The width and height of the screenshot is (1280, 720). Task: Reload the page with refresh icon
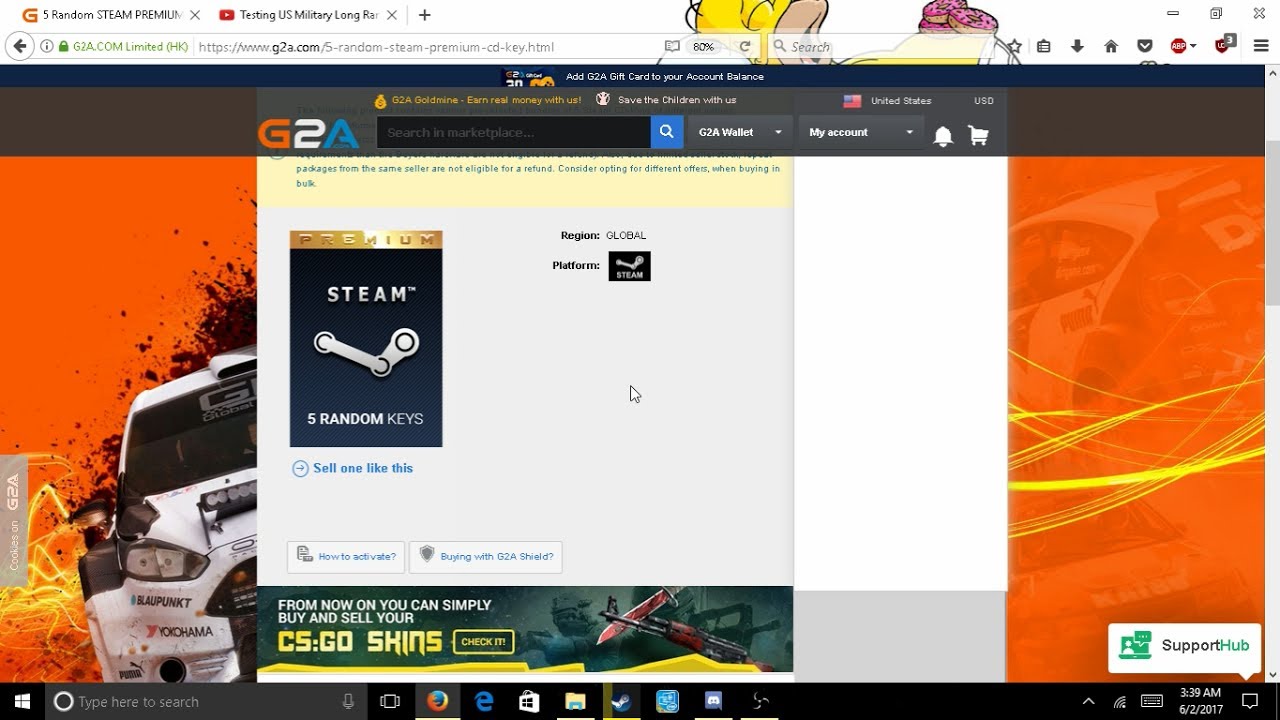(745, 47)
